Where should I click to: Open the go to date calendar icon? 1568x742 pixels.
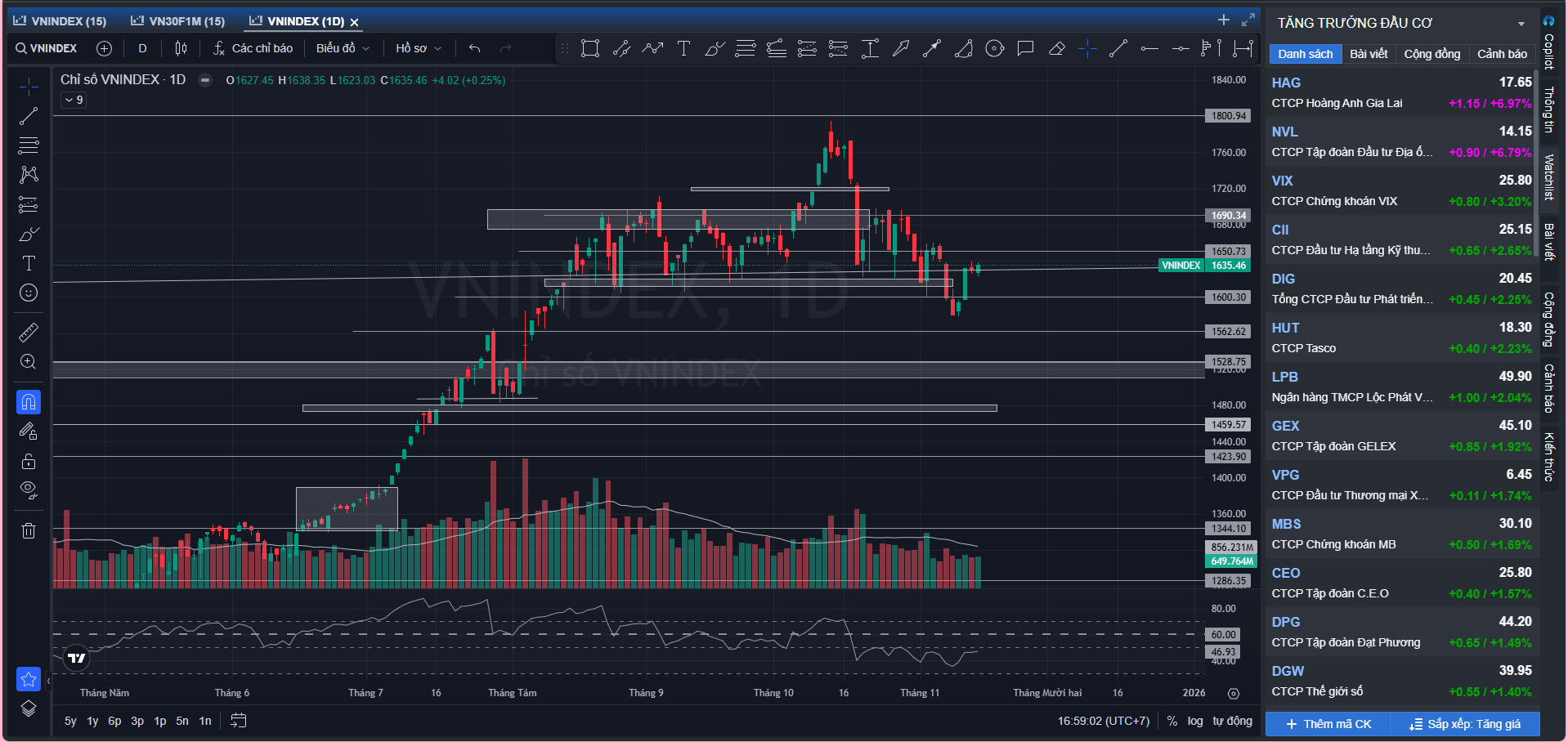tap(239, 721)
